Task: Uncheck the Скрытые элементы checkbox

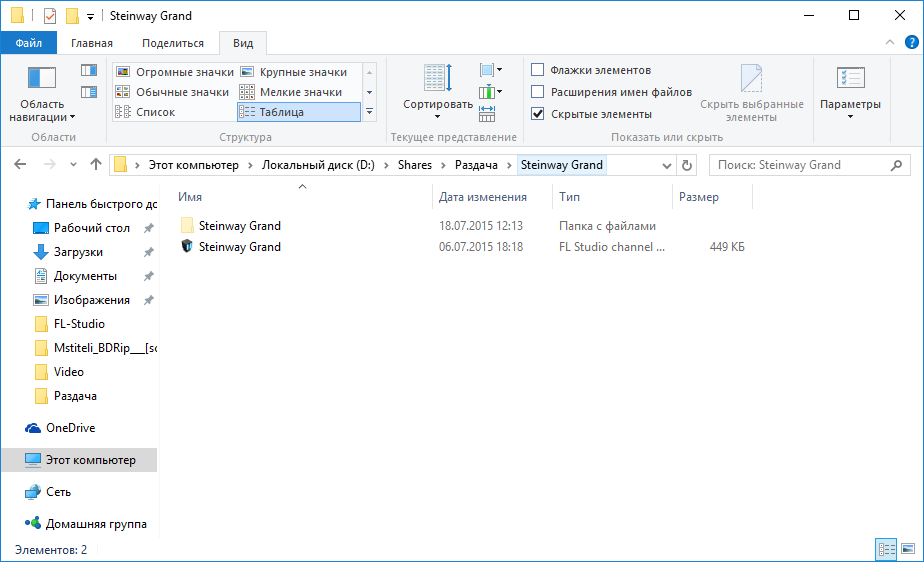Action: (538, 114)
